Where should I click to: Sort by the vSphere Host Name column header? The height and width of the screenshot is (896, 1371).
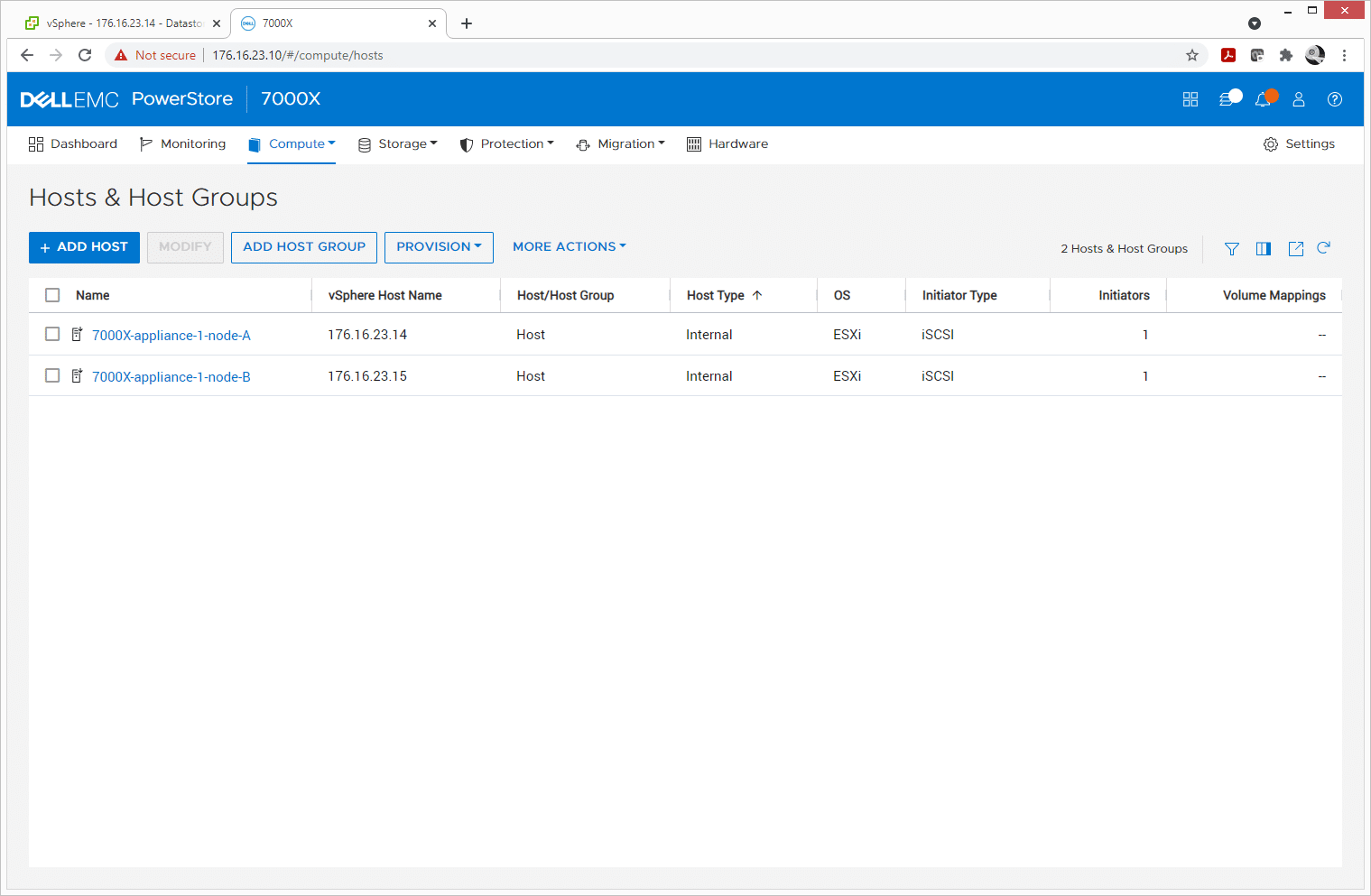pos(385,296)
